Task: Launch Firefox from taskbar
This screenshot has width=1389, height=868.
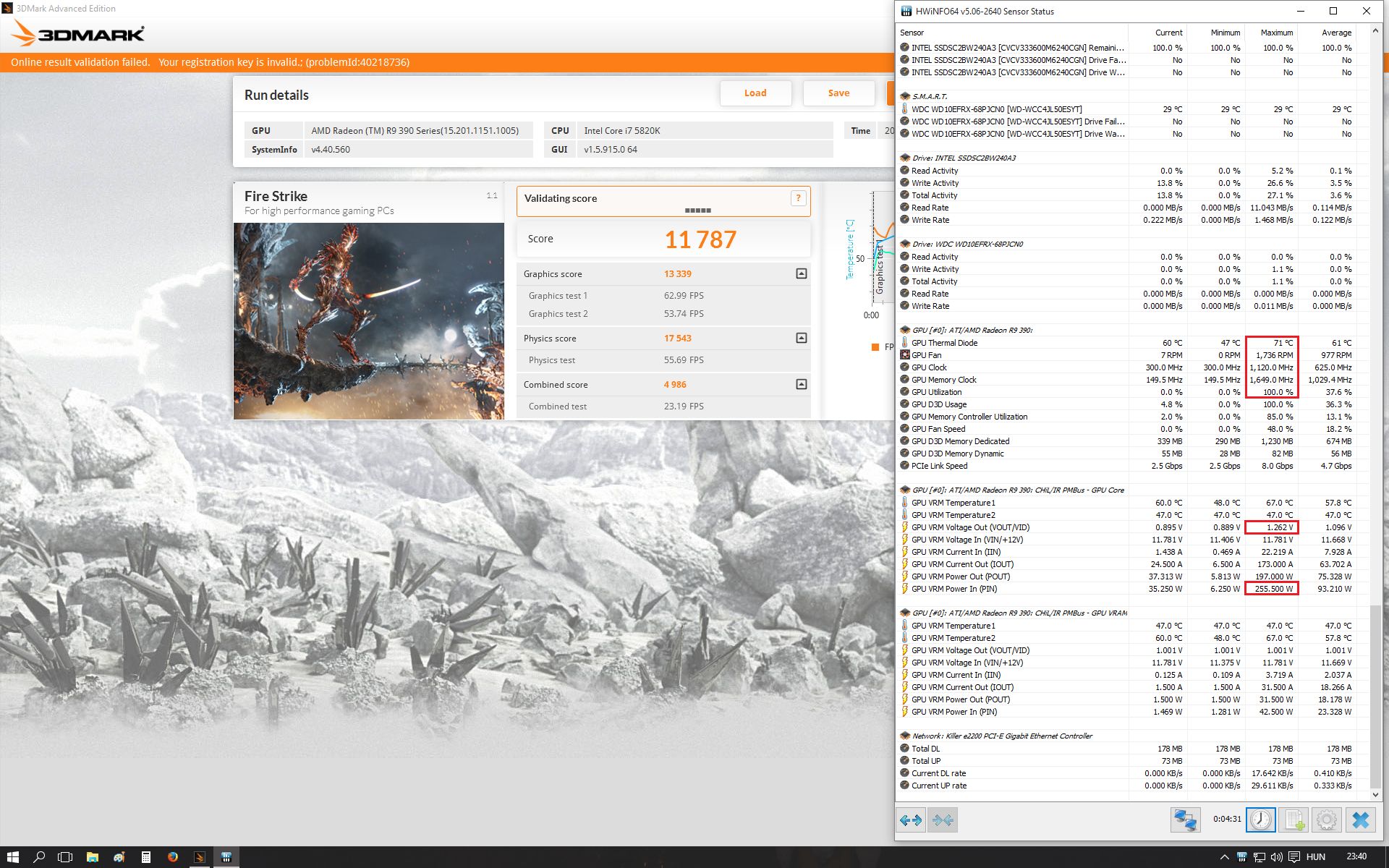Action: [x=172, y=857]
